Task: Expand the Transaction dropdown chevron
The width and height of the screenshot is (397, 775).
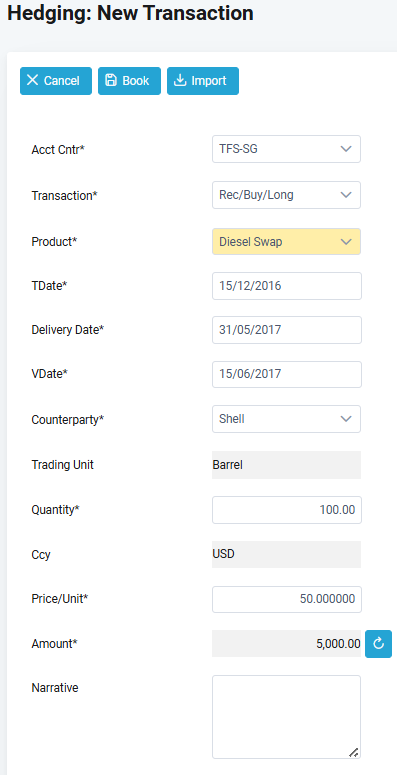Action: (x=346, y=195)
